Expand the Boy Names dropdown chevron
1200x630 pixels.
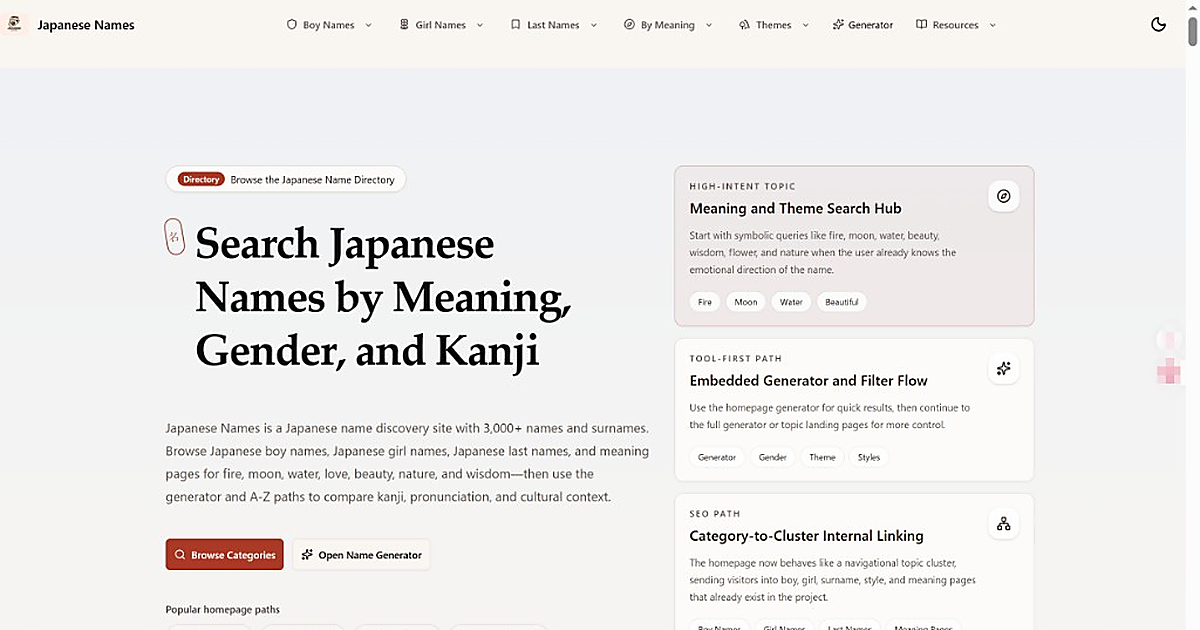[x=368, y=25]
